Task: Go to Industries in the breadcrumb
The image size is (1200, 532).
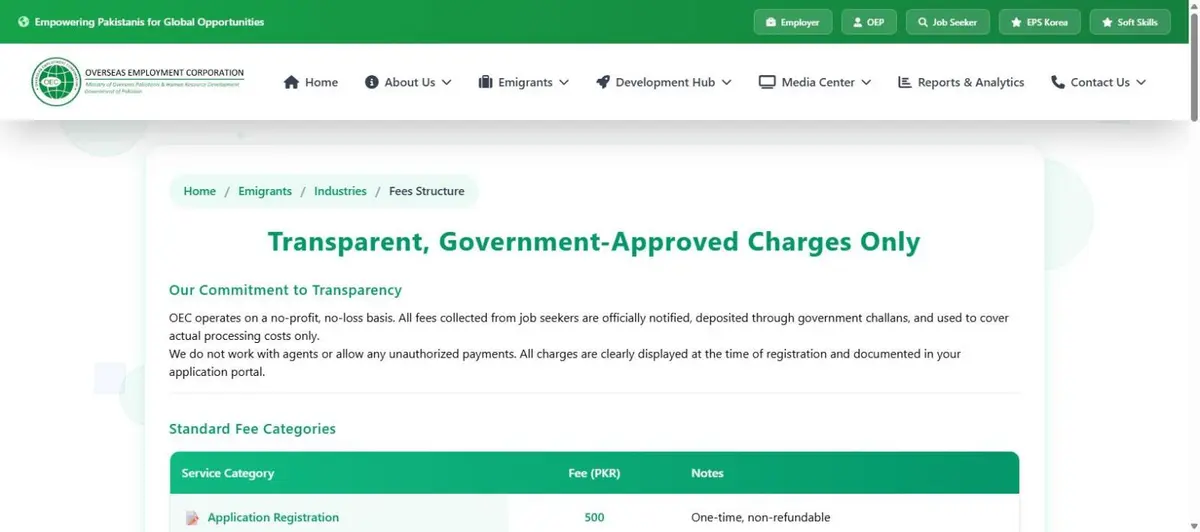Action: (x=340, y=191)
